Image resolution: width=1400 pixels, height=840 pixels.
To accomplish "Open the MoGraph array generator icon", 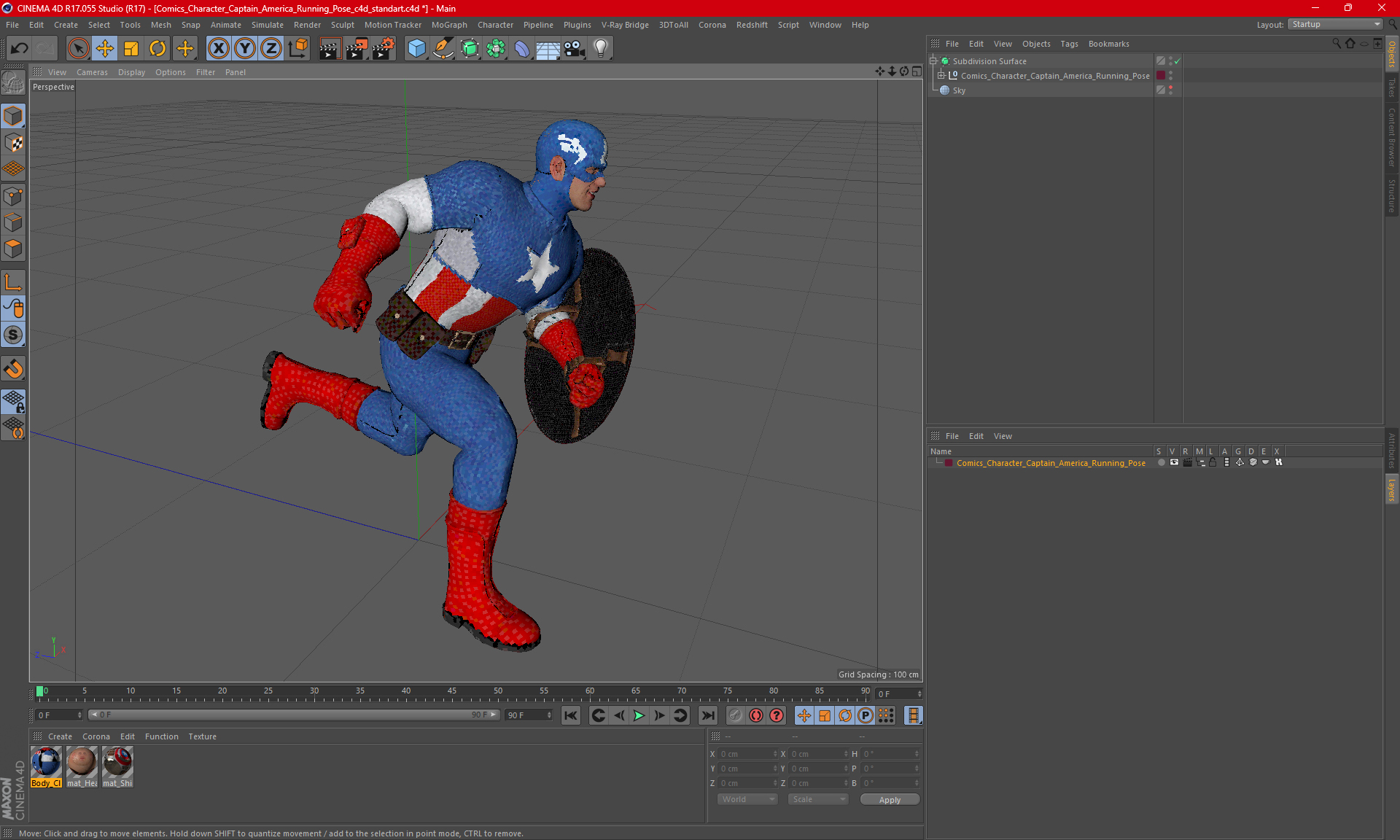I will tap(496, 49).
